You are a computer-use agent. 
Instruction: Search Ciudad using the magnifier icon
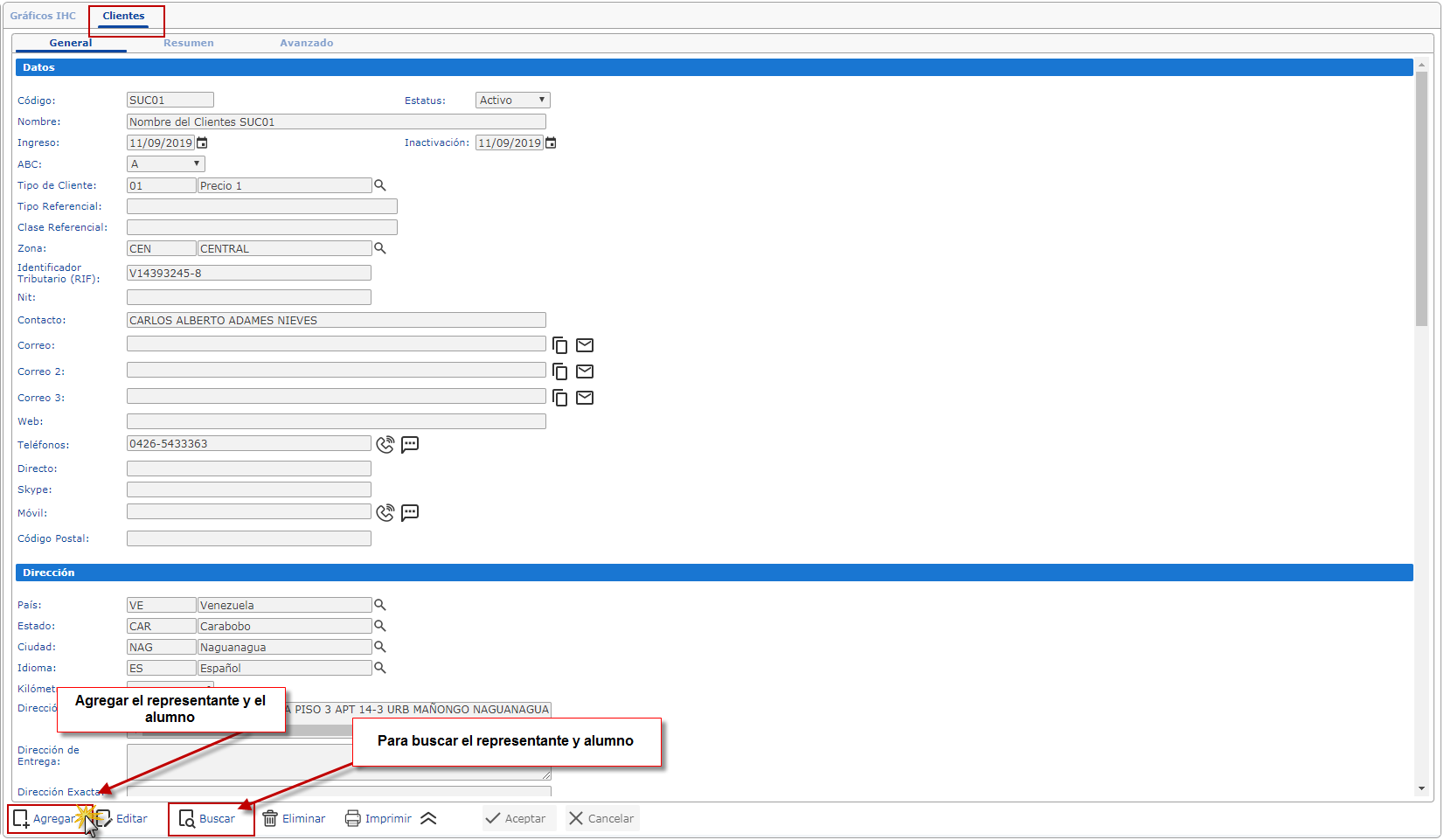click(x=380, y=647)
